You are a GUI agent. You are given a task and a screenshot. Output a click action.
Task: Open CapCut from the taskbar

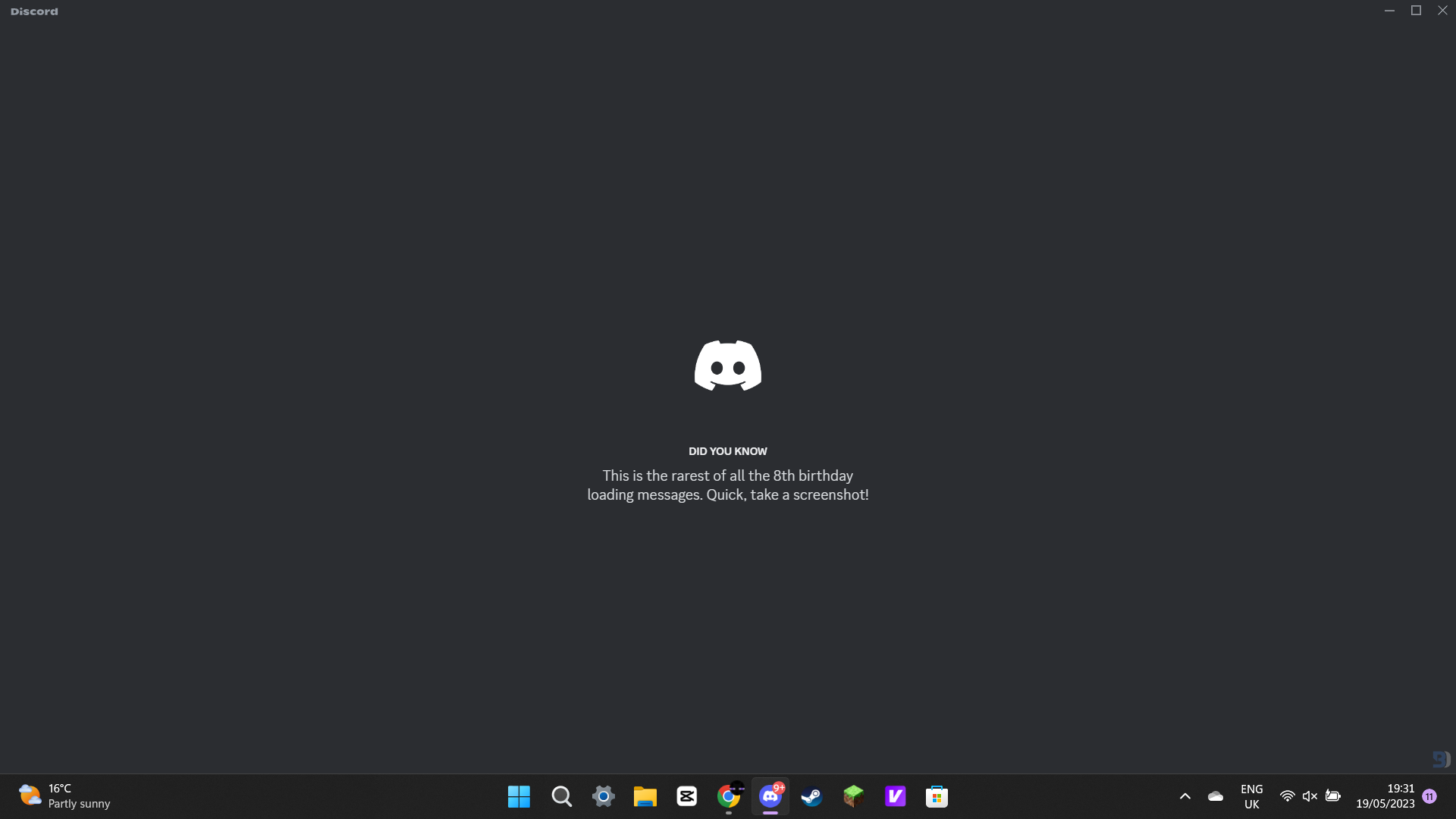coord(686,796)
